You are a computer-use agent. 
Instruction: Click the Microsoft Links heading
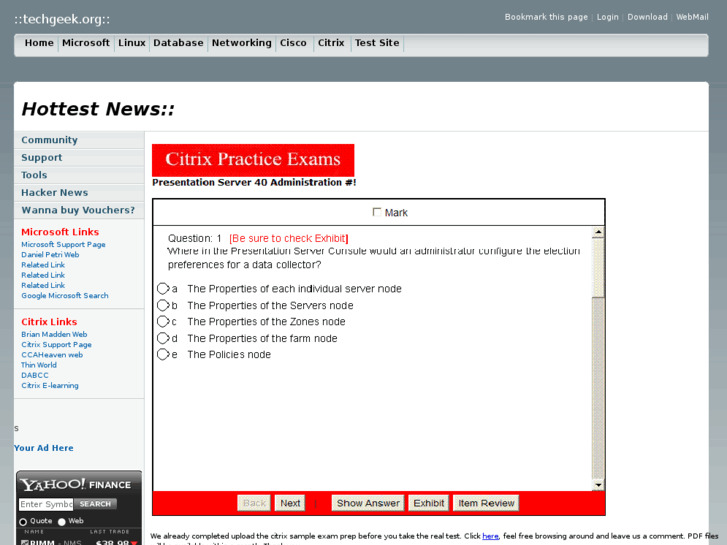[x=60, y=232]
